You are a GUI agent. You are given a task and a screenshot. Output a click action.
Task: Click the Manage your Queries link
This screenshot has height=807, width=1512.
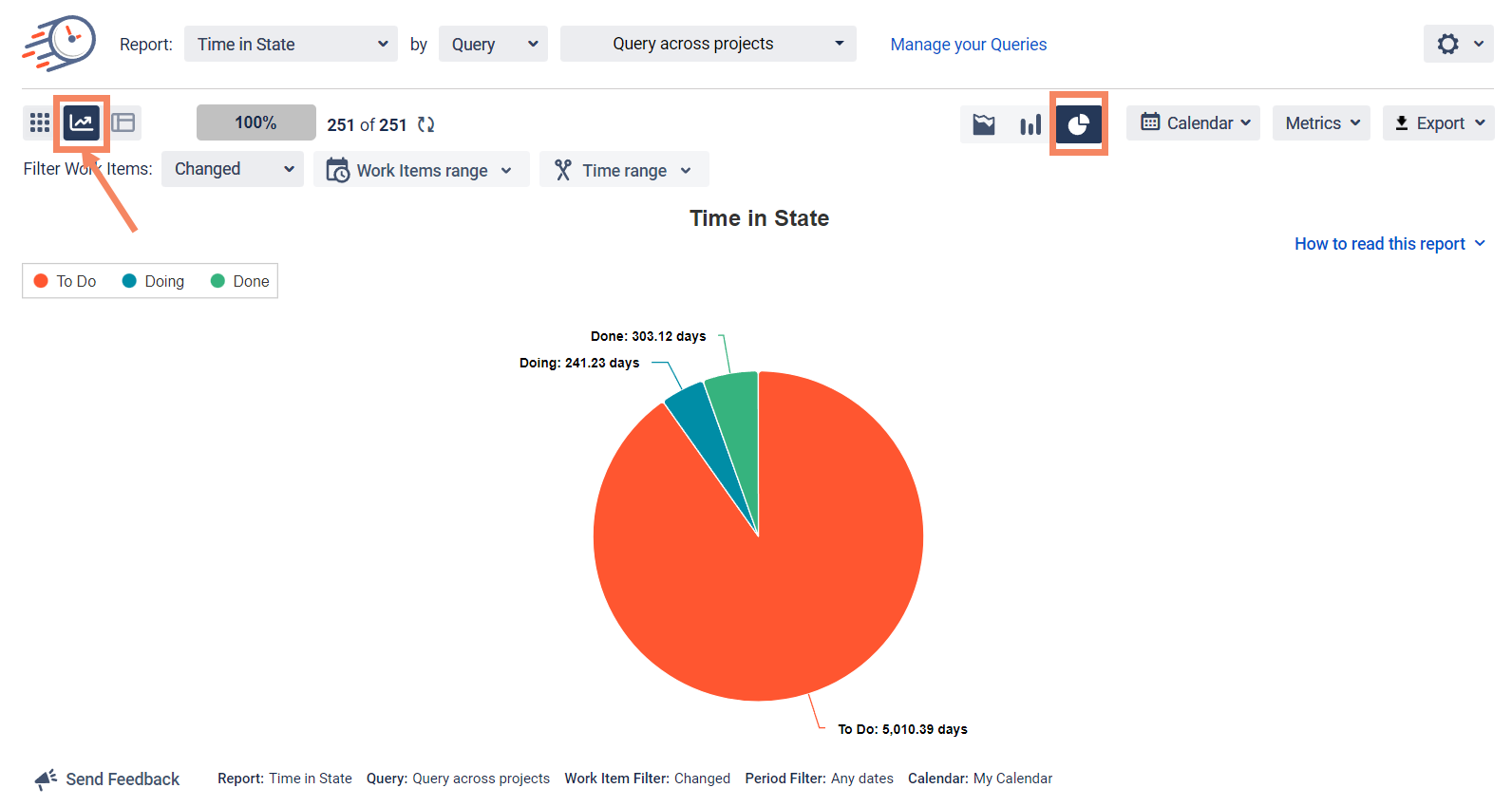pos(968,45)
